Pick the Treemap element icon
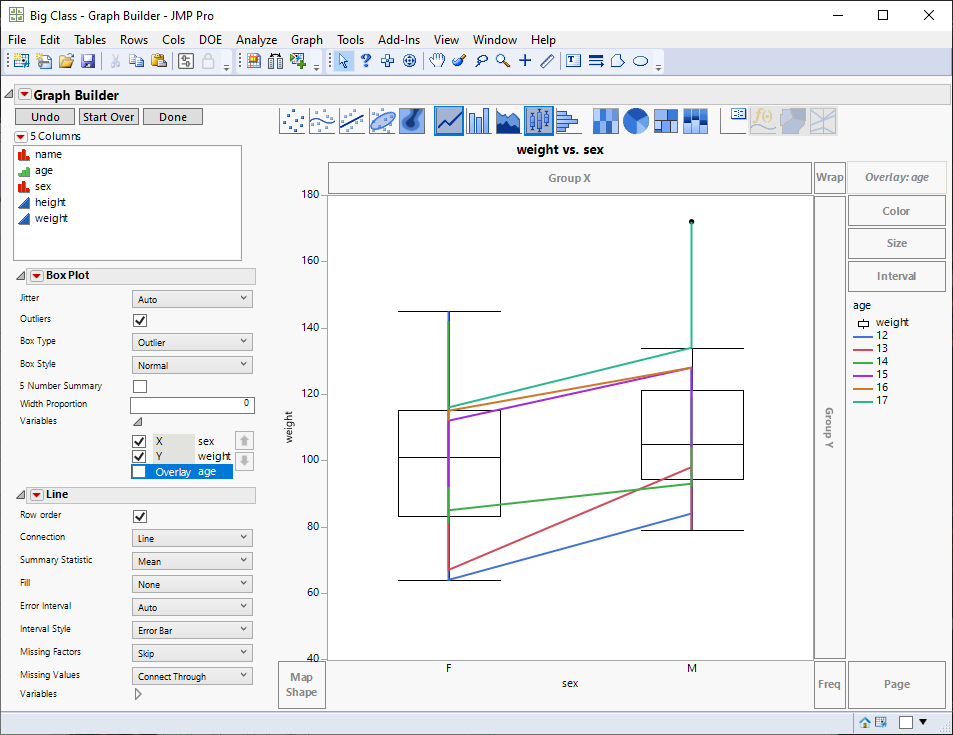The image size is (953, 735). coord(667,121)
